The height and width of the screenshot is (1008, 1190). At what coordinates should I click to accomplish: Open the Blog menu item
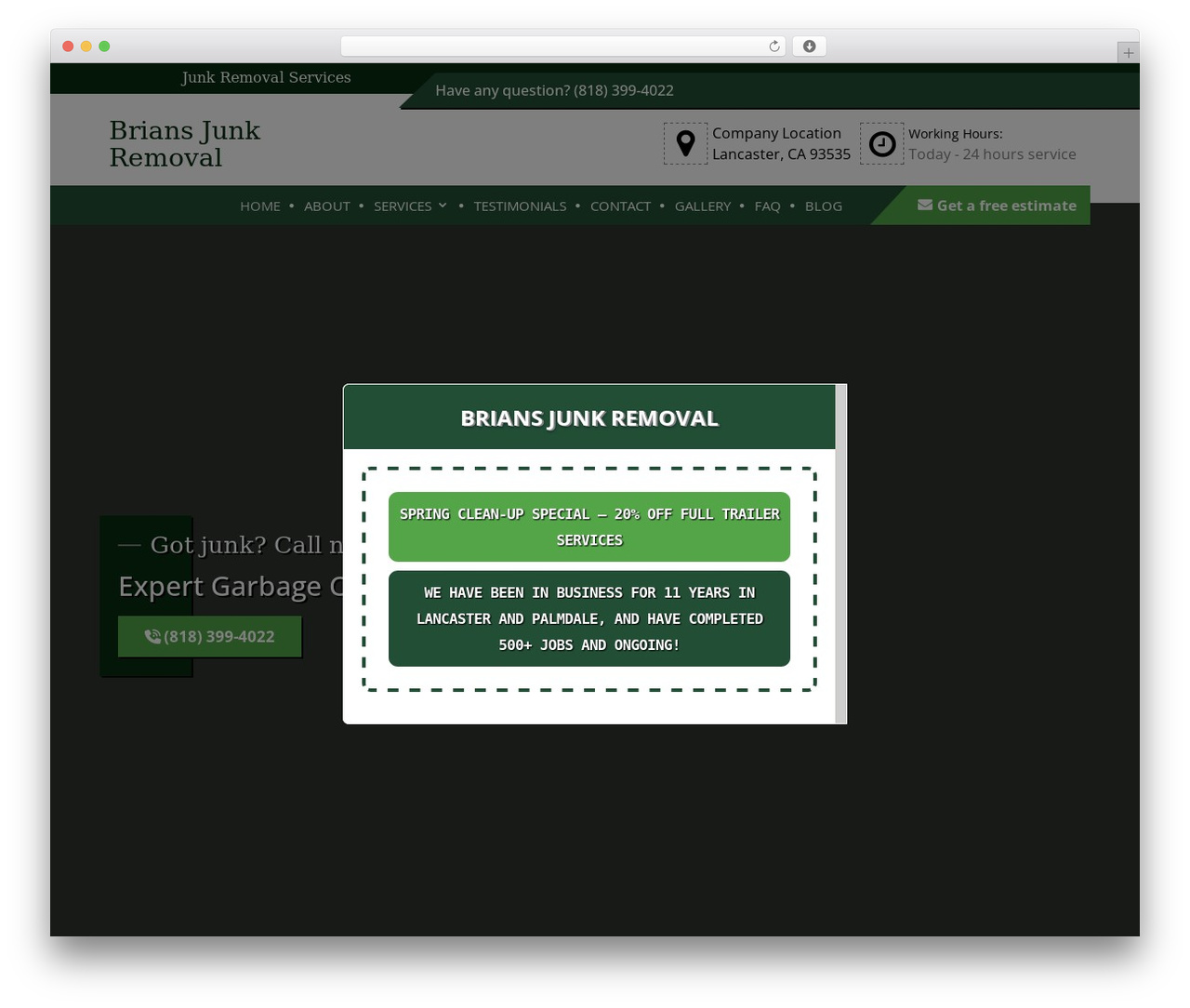824,206
